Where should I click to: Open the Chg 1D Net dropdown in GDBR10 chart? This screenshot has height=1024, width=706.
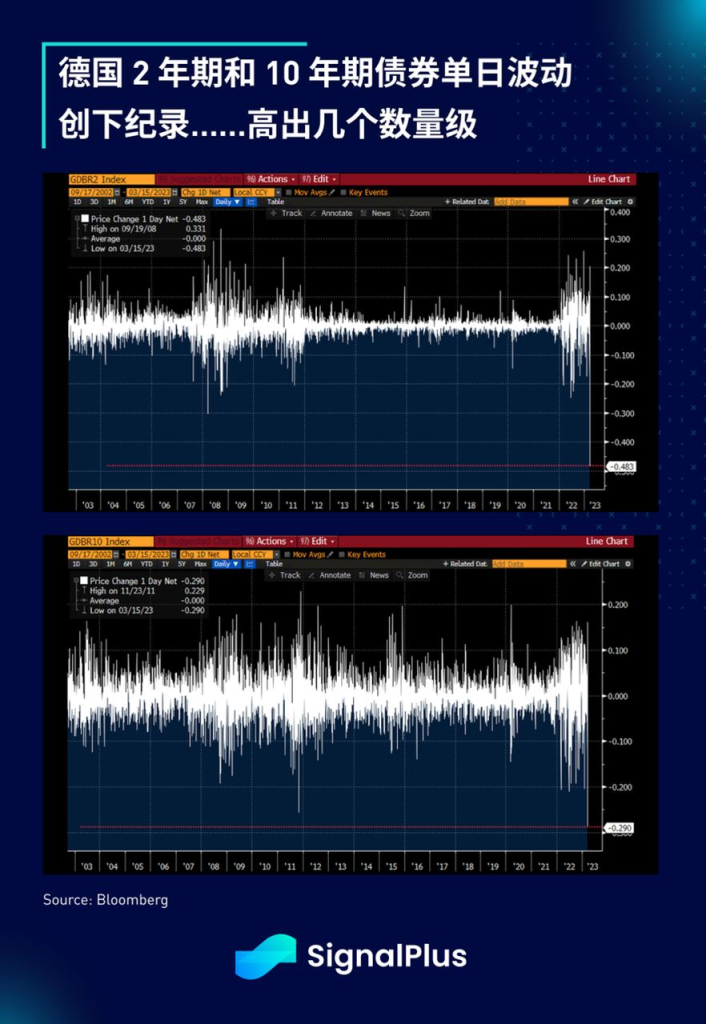[x=204, y=554]
